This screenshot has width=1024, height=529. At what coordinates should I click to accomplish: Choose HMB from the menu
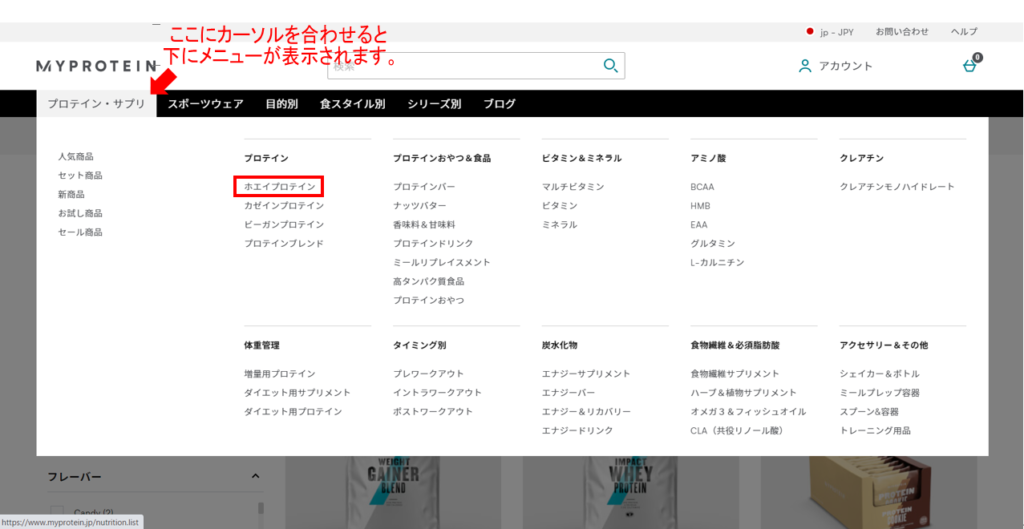pyautogui.click(x=701, y=206)
